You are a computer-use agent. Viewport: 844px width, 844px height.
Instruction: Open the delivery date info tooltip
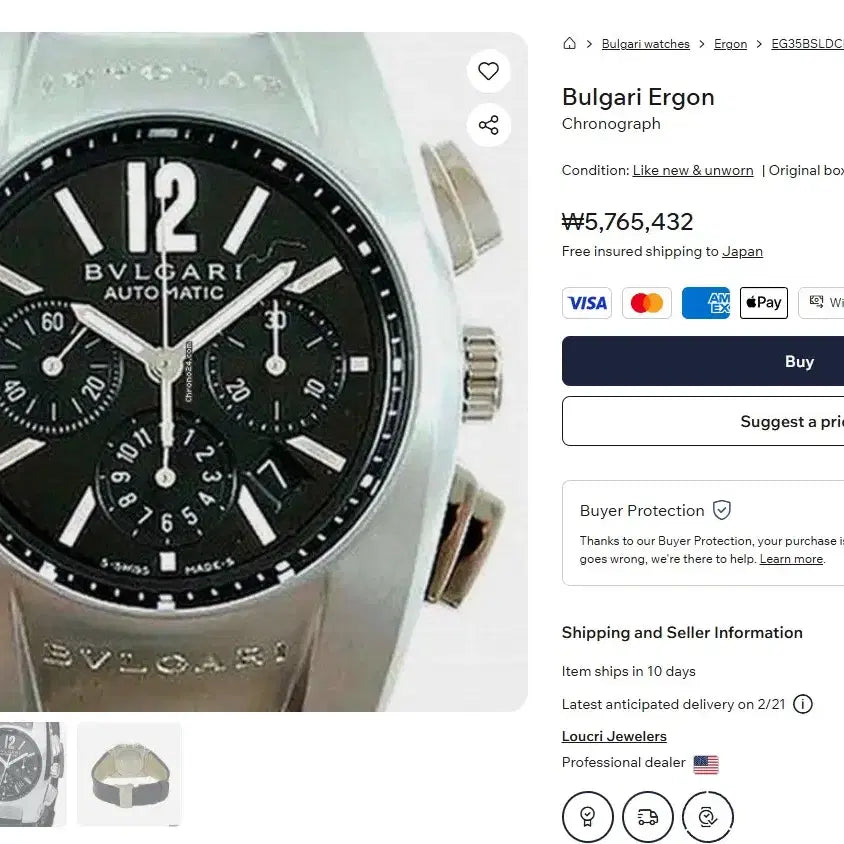(x=803, y=704)
